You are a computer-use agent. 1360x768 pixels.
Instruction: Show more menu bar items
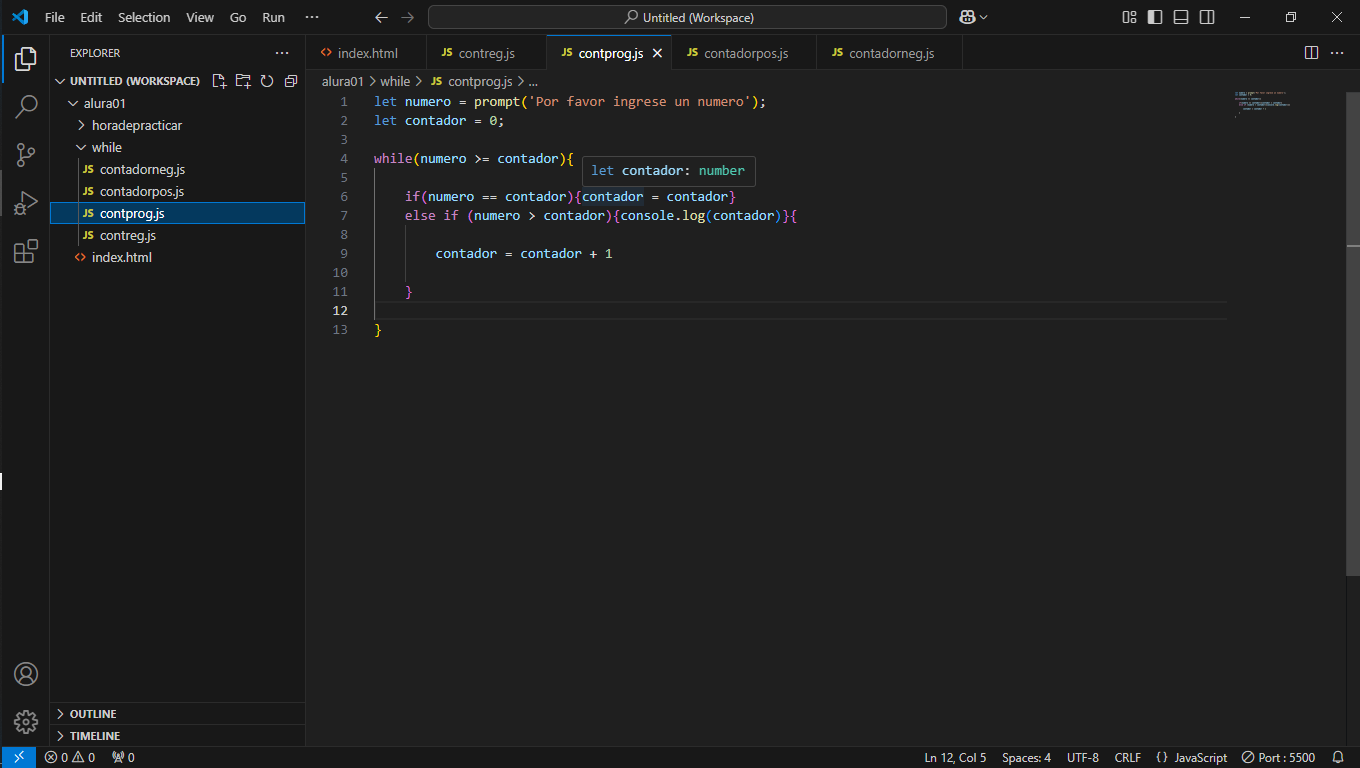[312, 17]
